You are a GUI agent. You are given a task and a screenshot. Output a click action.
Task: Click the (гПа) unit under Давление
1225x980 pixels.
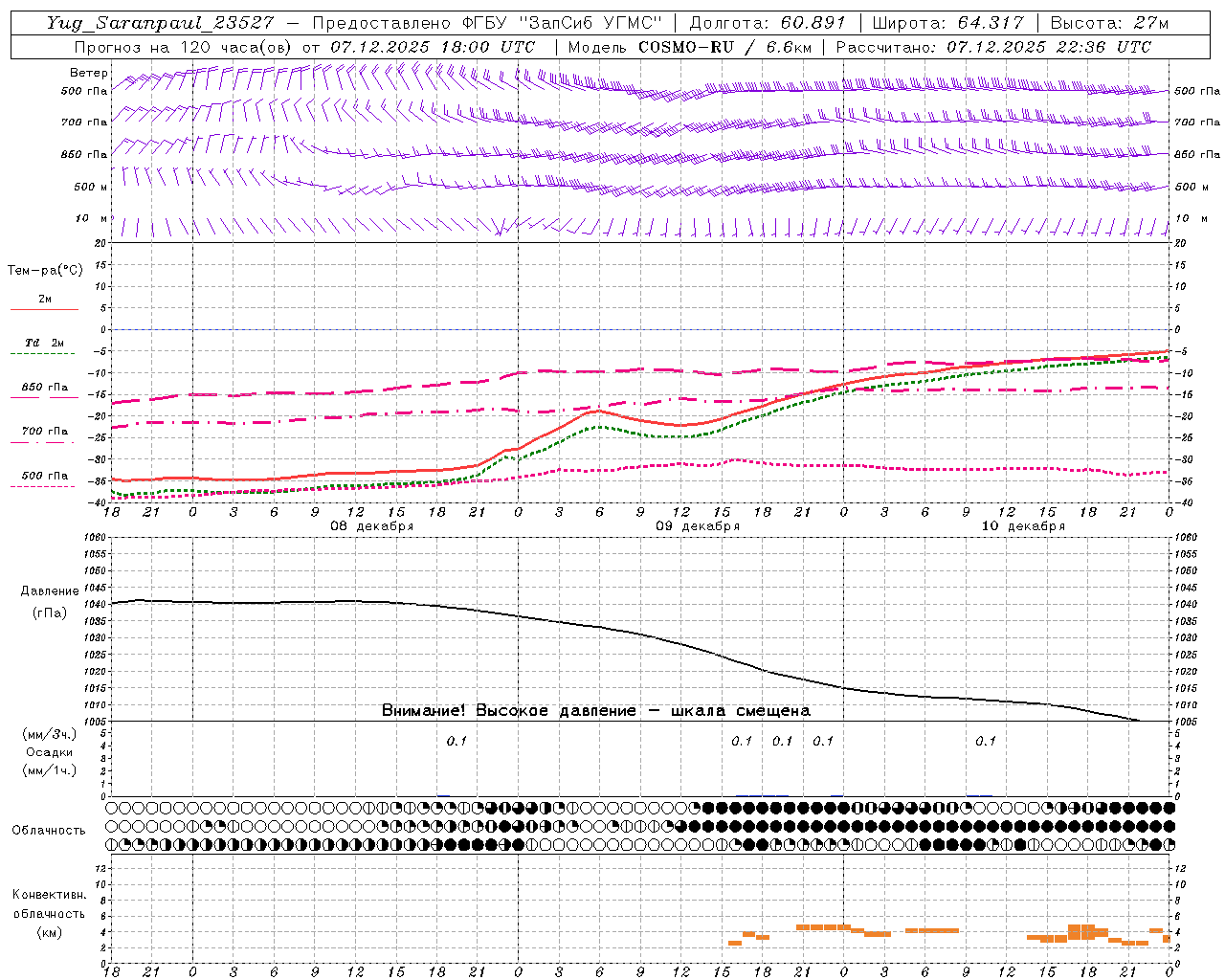click(49, 612)
